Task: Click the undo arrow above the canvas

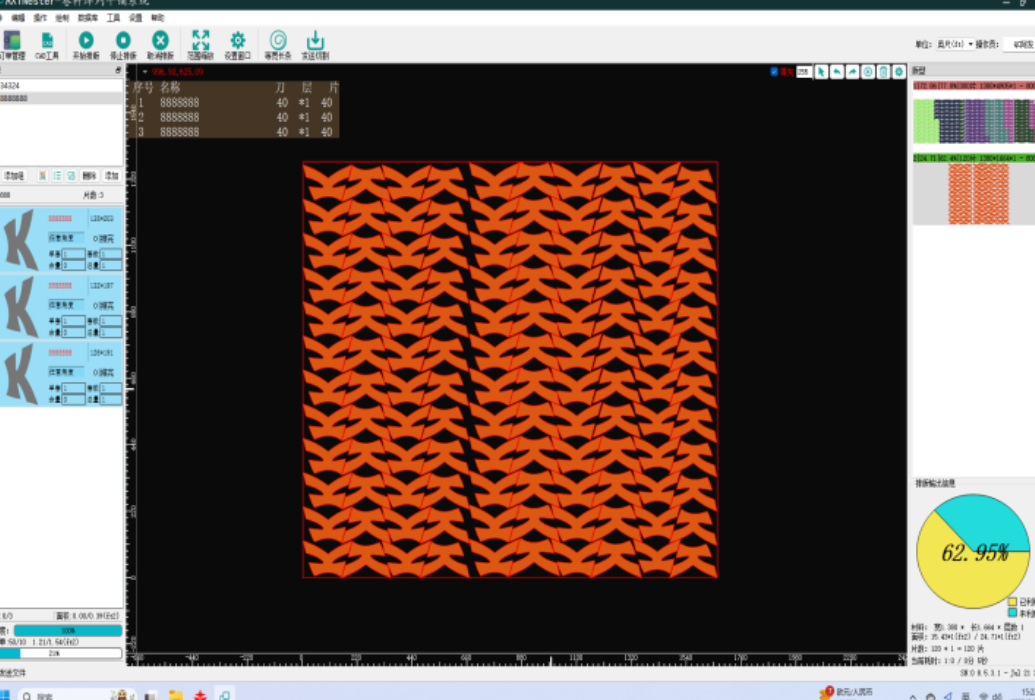Action: point(837,71)
